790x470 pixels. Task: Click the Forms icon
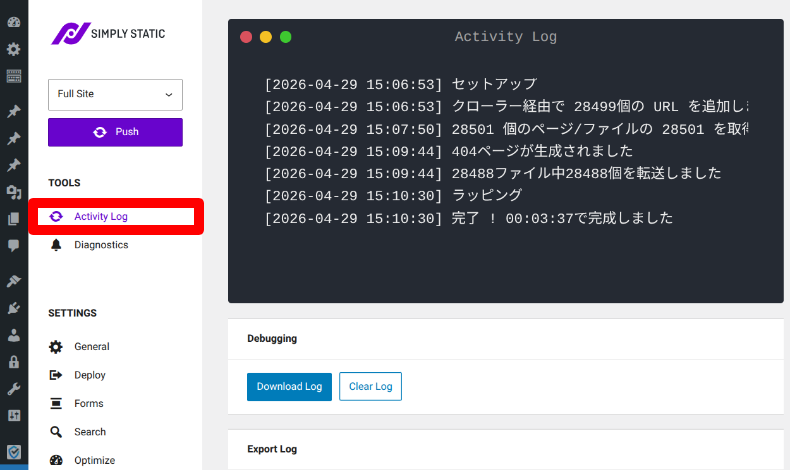pos(56,403)
